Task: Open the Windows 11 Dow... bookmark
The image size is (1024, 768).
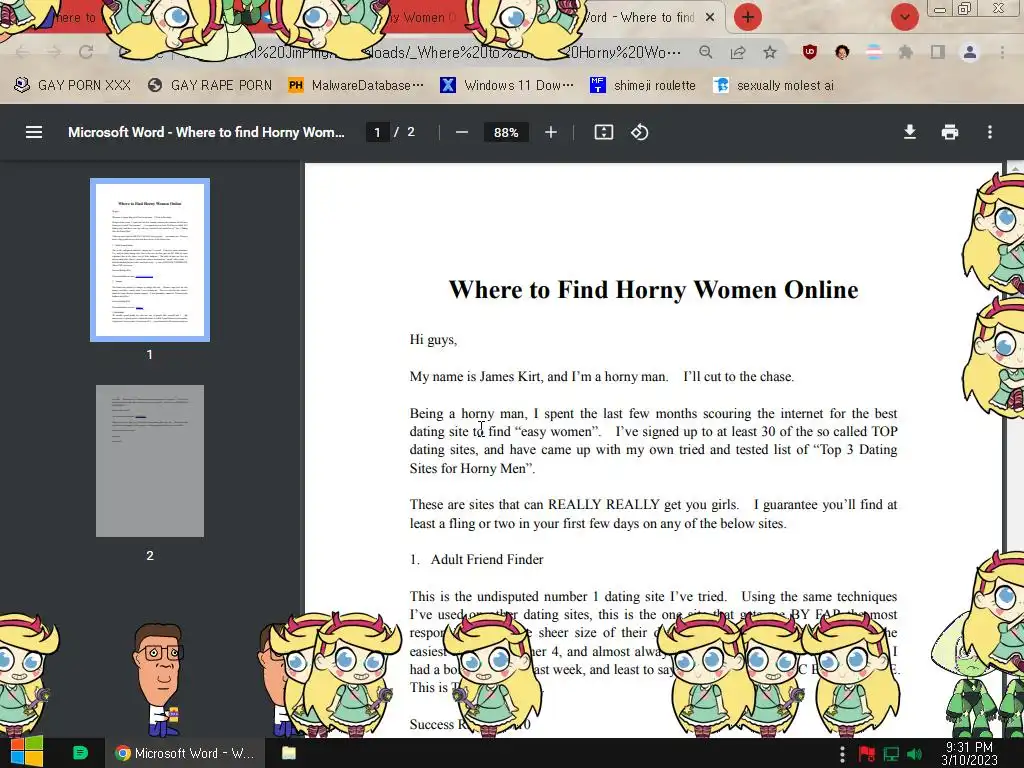Action: click(507, 85)
